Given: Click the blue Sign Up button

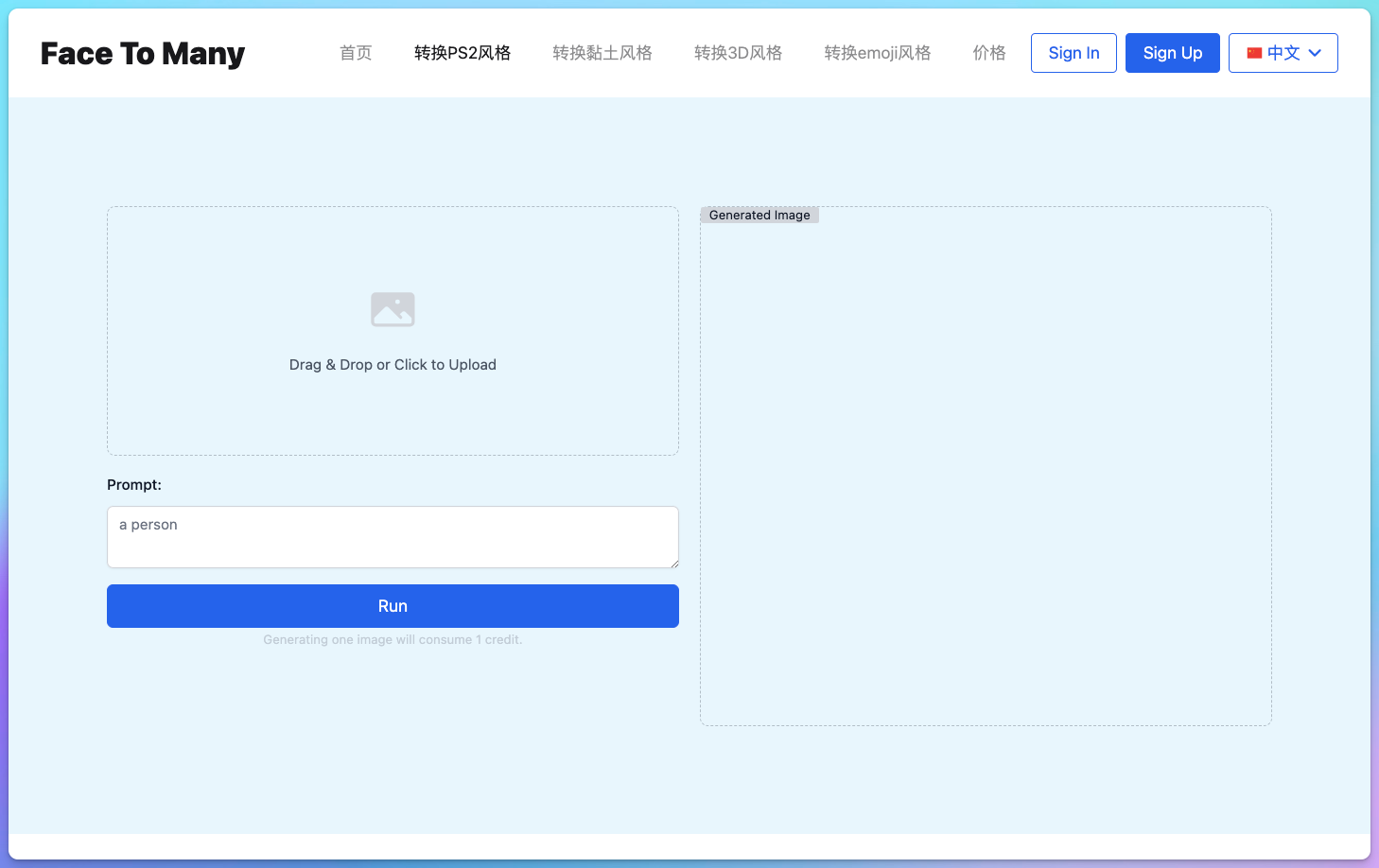Looking at the screenshot, I should click(1172, 53).
